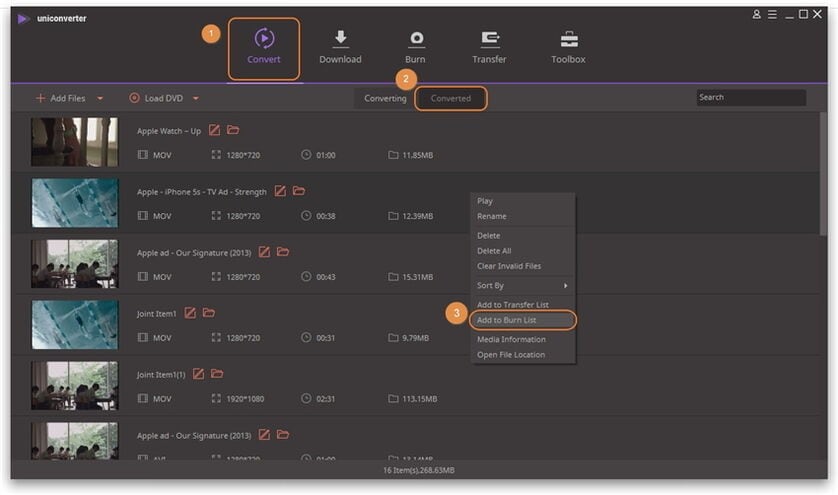Open the Toolbox section icon
This screenshot has height=495, width=838.
click(x=569, y=39)
